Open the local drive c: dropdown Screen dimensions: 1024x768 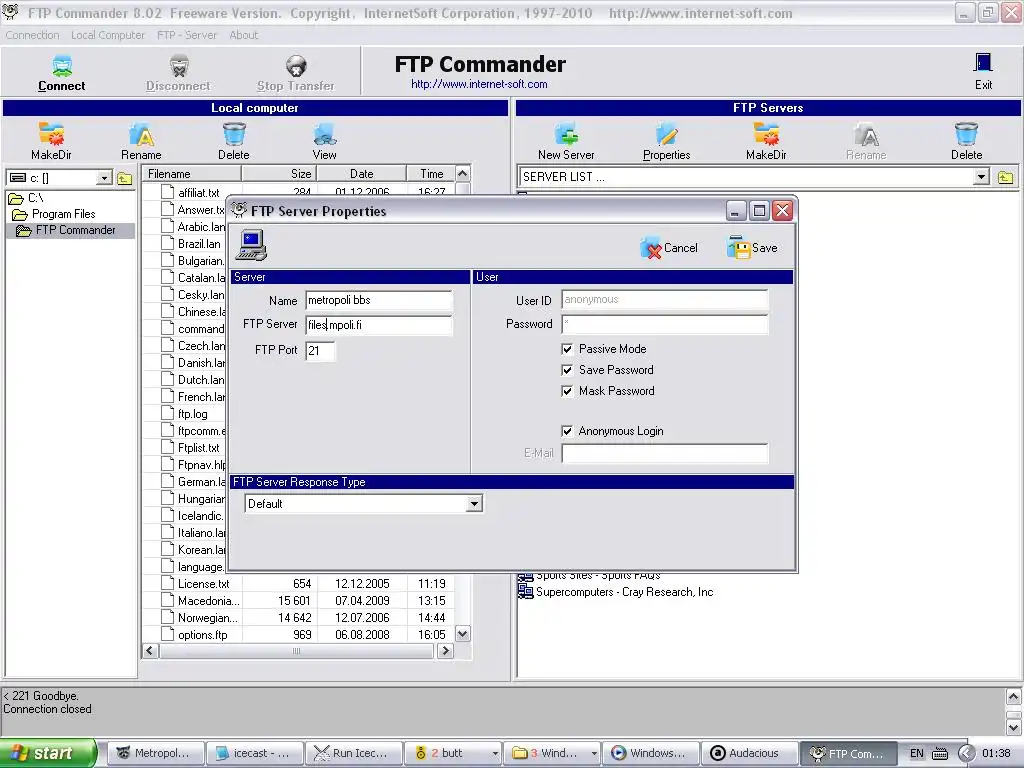104,178
